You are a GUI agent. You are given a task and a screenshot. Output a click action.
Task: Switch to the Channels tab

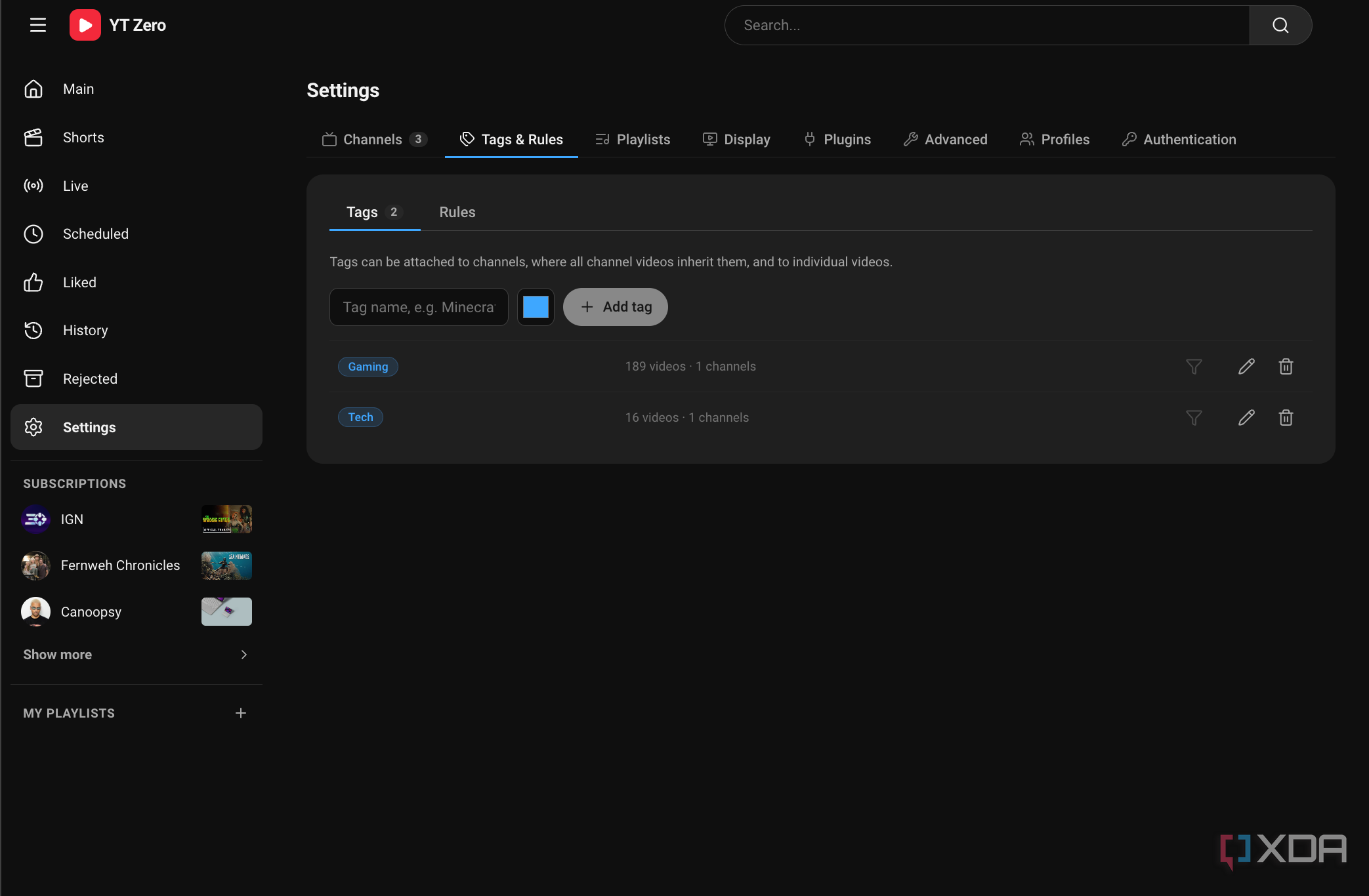tap(375, 139)
